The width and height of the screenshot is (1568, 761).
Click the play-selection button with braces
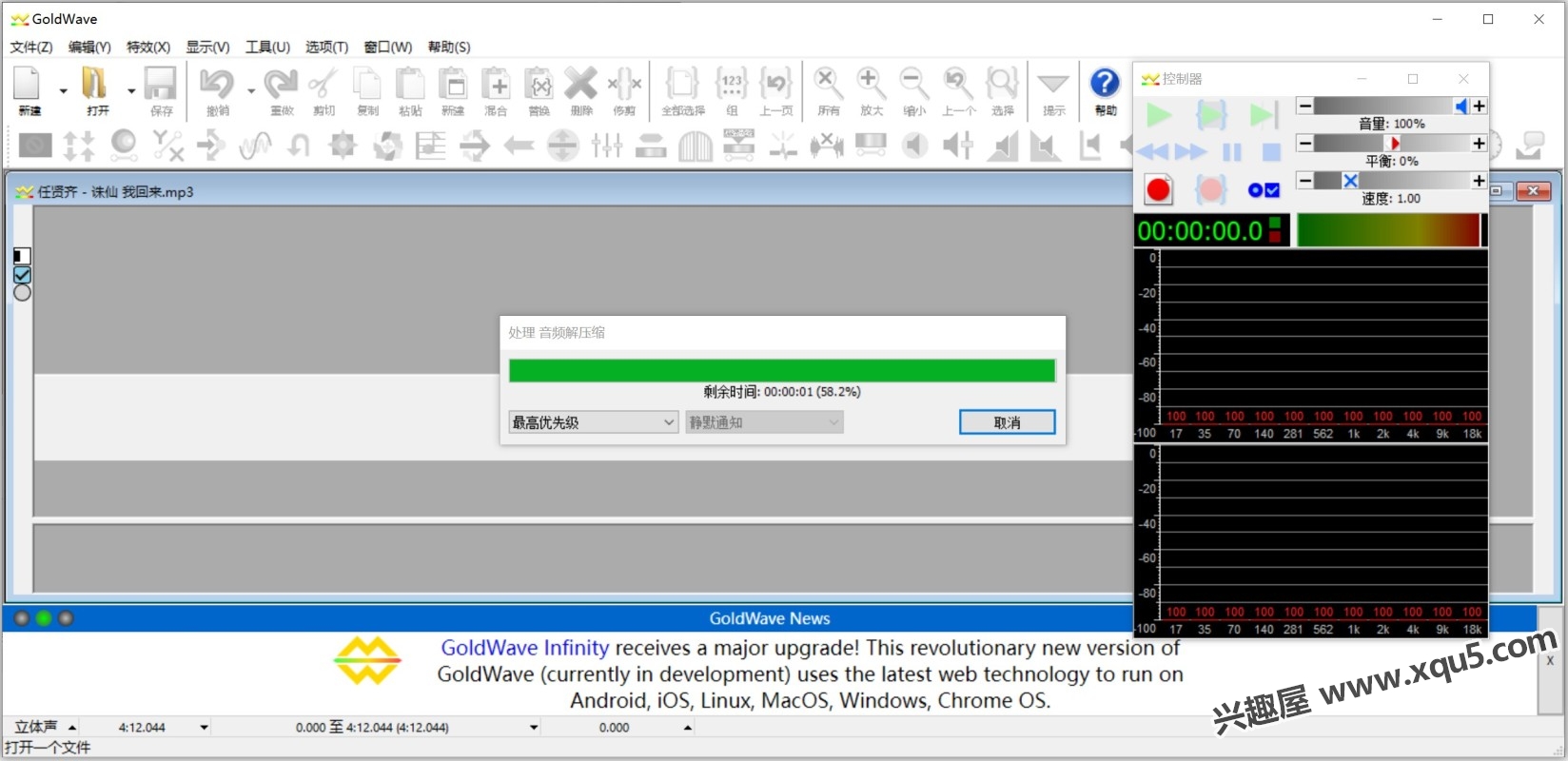(x=1211, y=115)
